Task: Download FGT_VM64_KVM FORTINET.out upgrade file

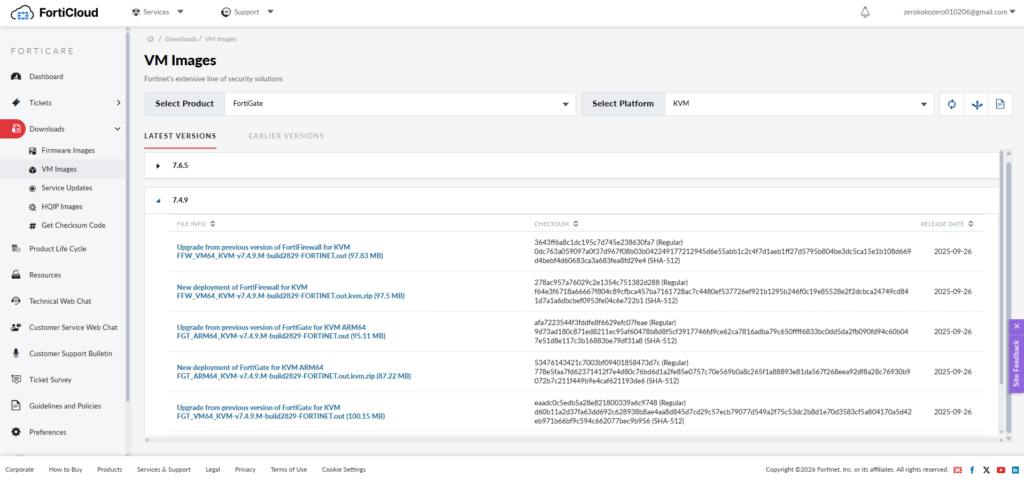Action: pos(281,416)
